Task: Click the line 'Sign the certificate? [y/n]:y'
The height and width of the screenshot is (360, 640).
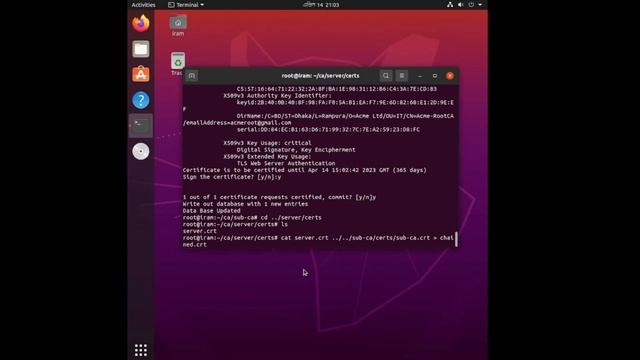Action: pyautogui.click(x=232, y=177)
